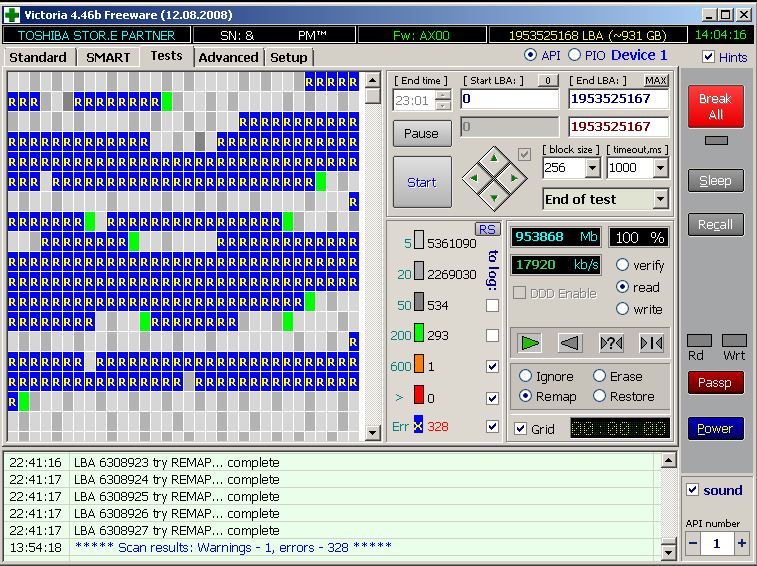Enable logging for 50 ms blocks
Image resolution: width=757 pixels, height=566 pixels.
(492, 306)
